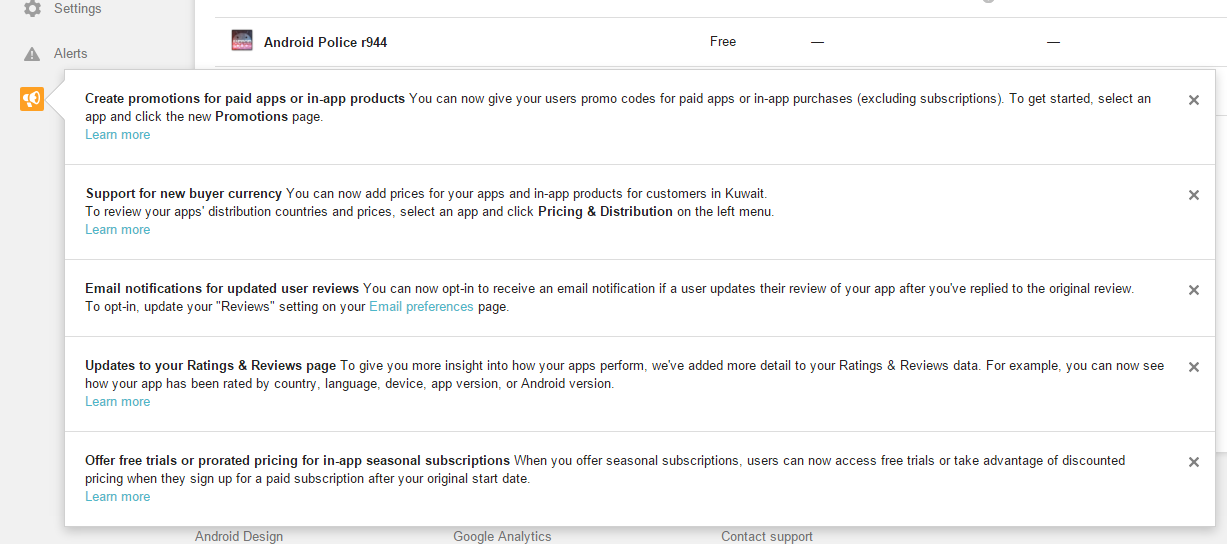Follow the Email preferences link
Image resolution: width=1227 pixels, height=544 pixels.
[421, 307]
